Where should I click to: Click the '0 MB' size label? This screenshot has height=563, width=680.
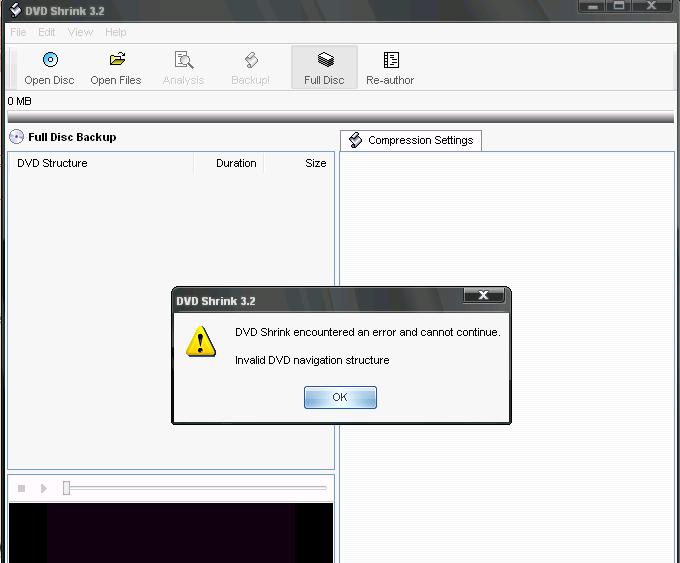click(x=20, y=101)
